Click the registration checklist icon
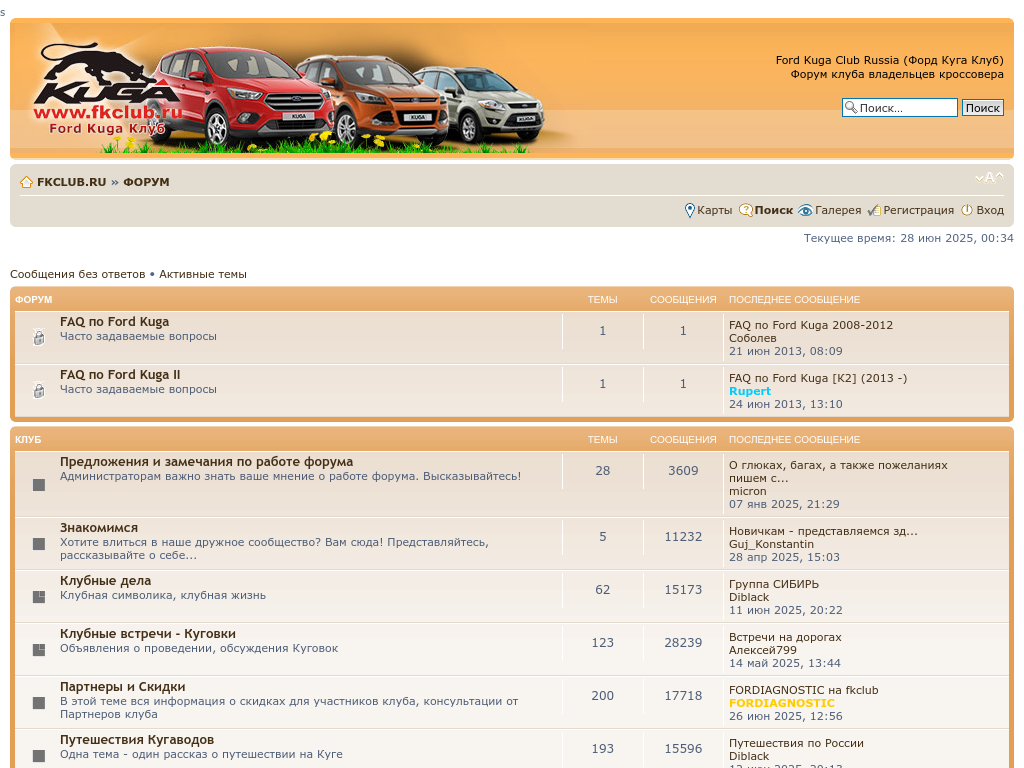This screenshot has width=1024, height=768. (874, 210)
